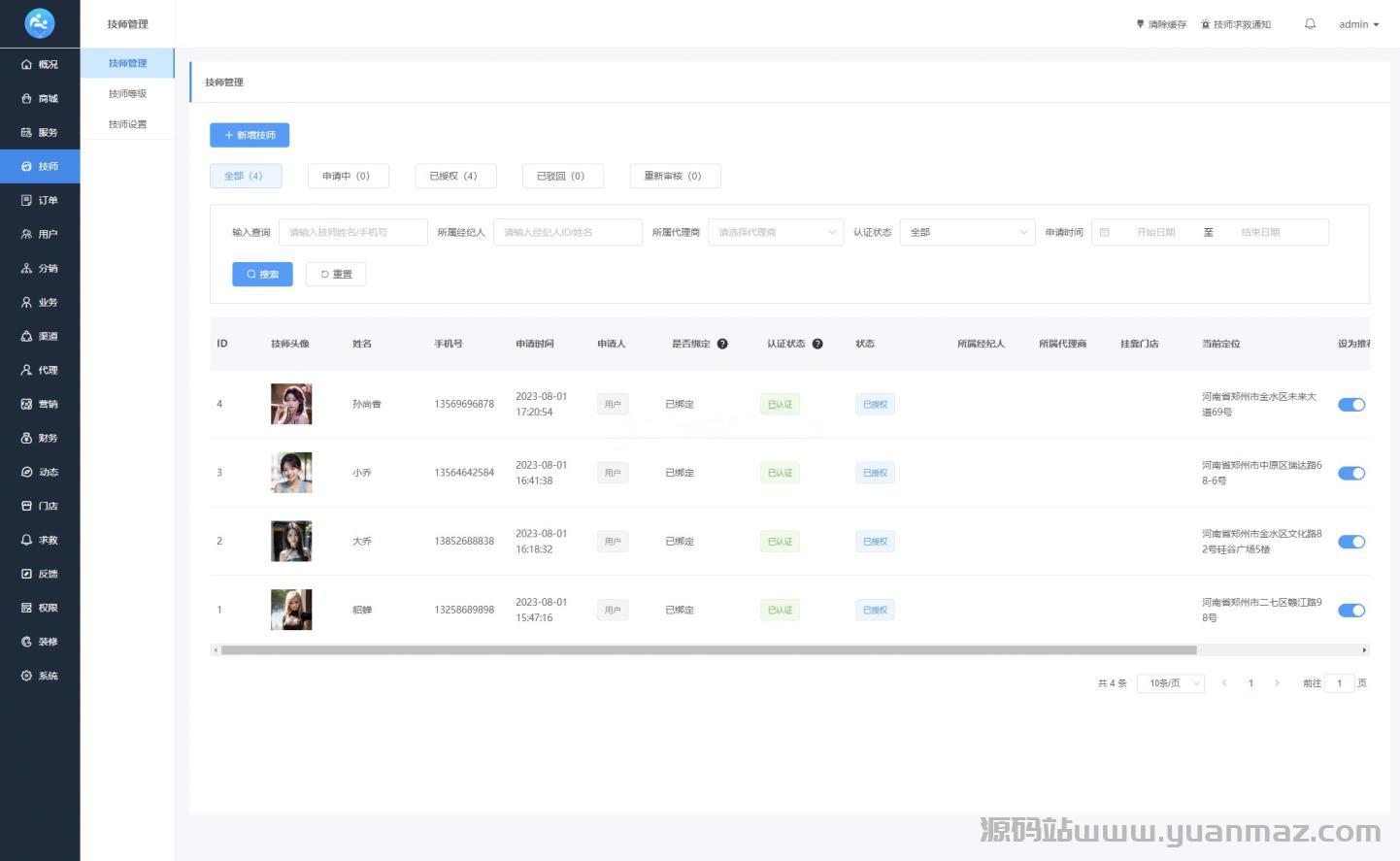
Task: Open the 所属代理商 dropdown
Action: pos(775,232)
